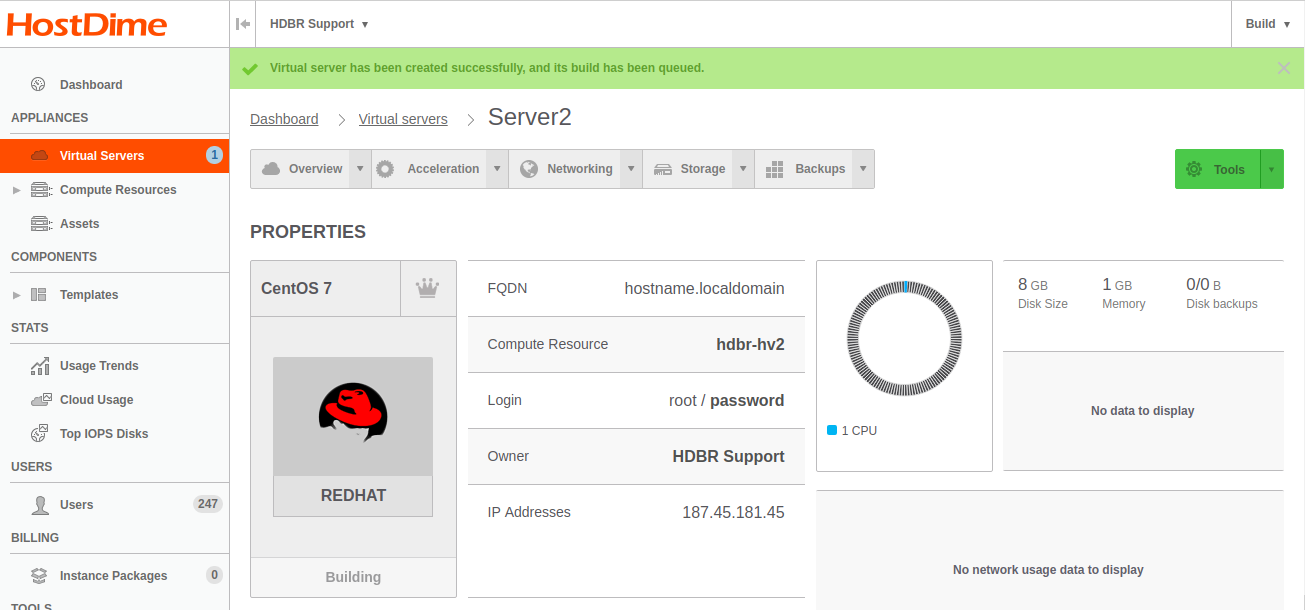This screenshot has height=610, width=1305.
Task: Click the Cloud Usage icon
Action: pos(40,400)
